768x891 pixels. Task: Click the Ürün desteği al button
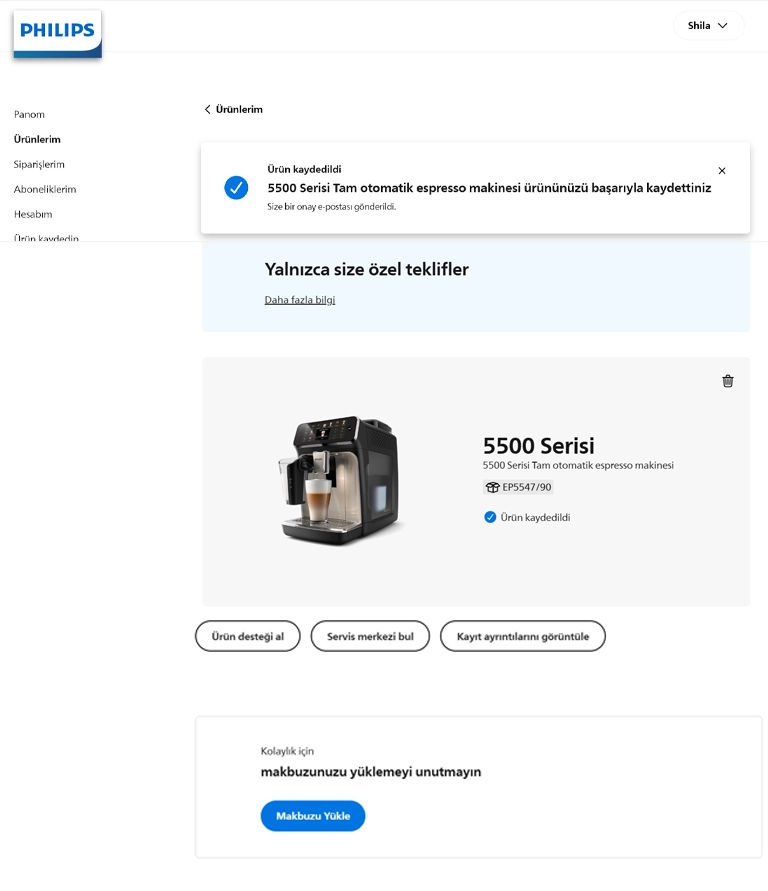tap(248, 636)
